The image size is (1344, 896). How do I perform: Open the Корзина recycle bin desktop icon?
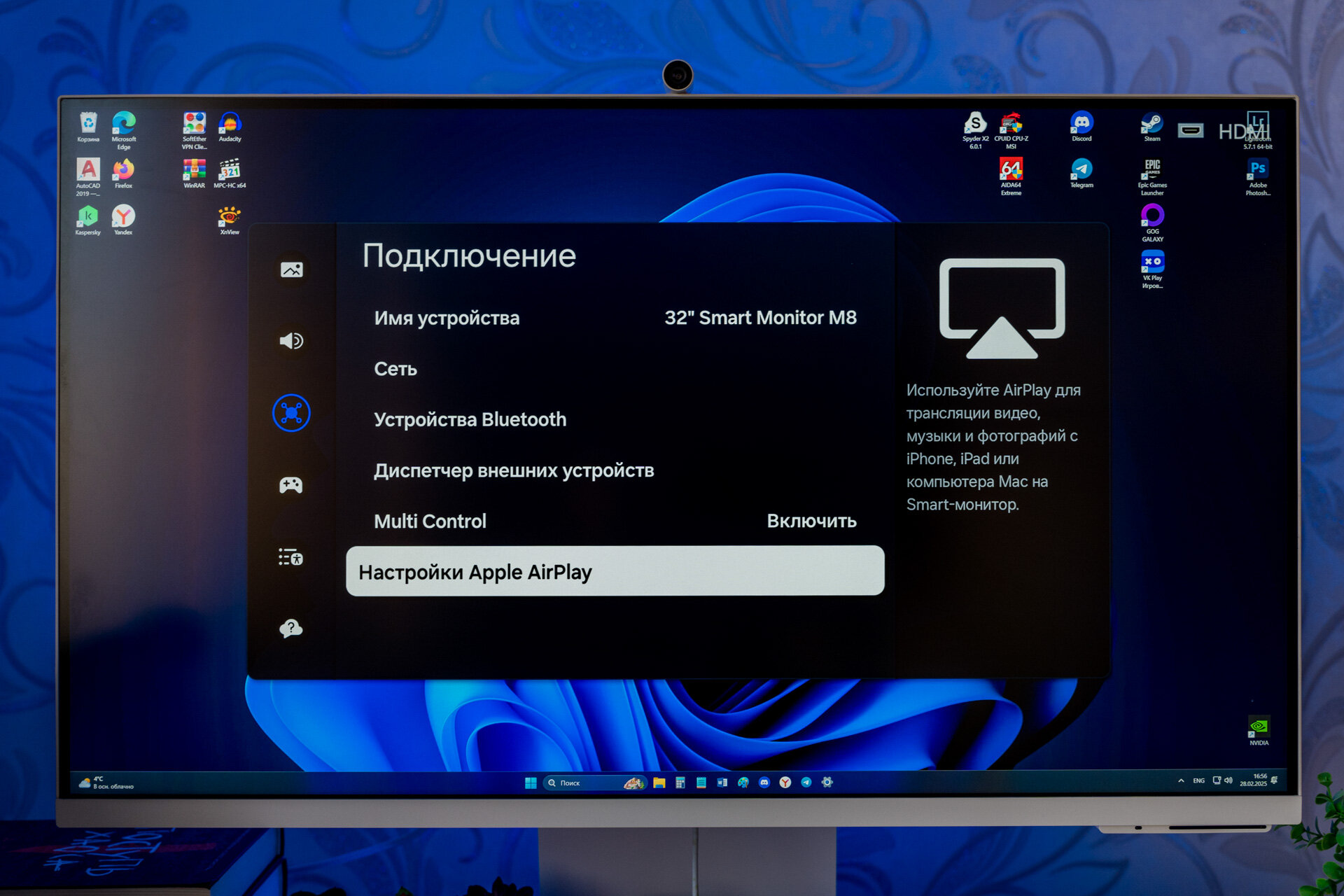88,127
